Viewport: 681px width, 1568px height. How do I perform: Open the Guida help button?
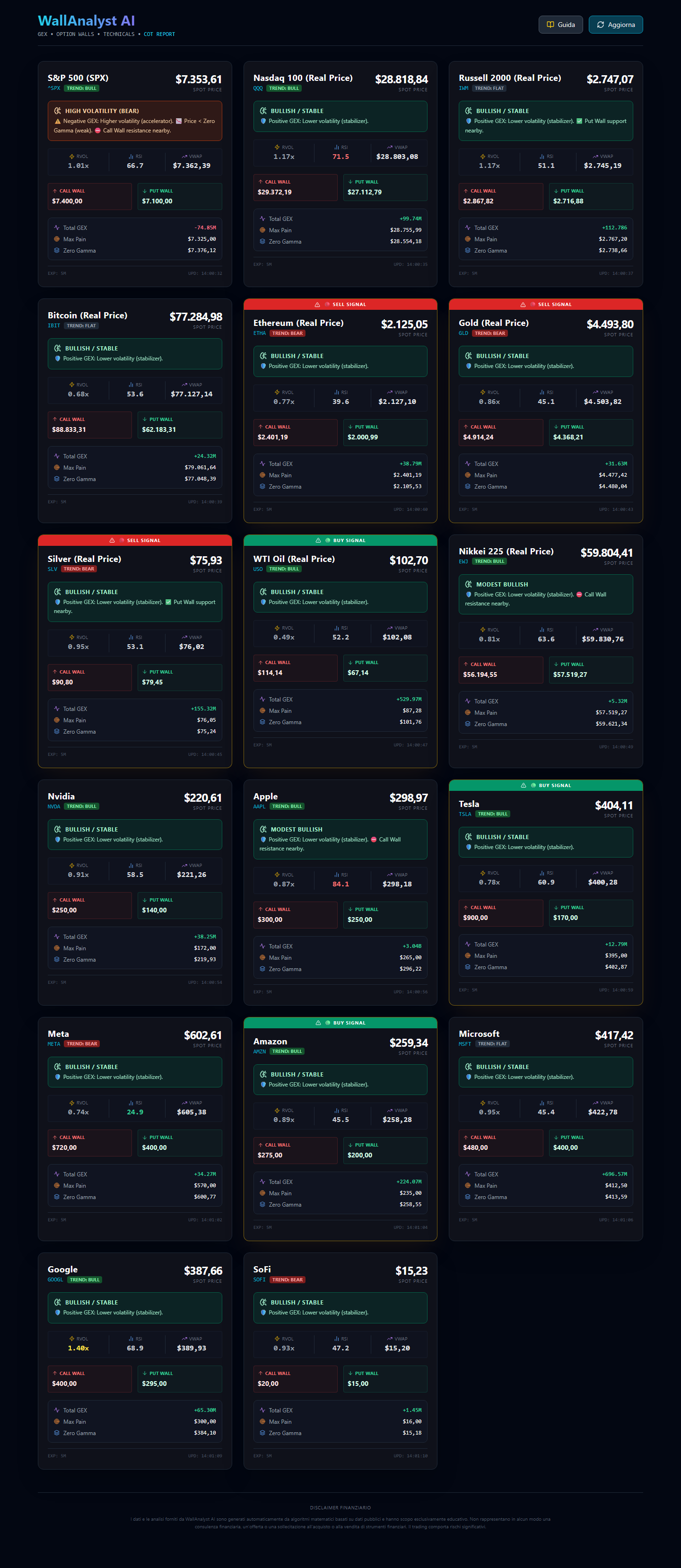click(560, 24)
